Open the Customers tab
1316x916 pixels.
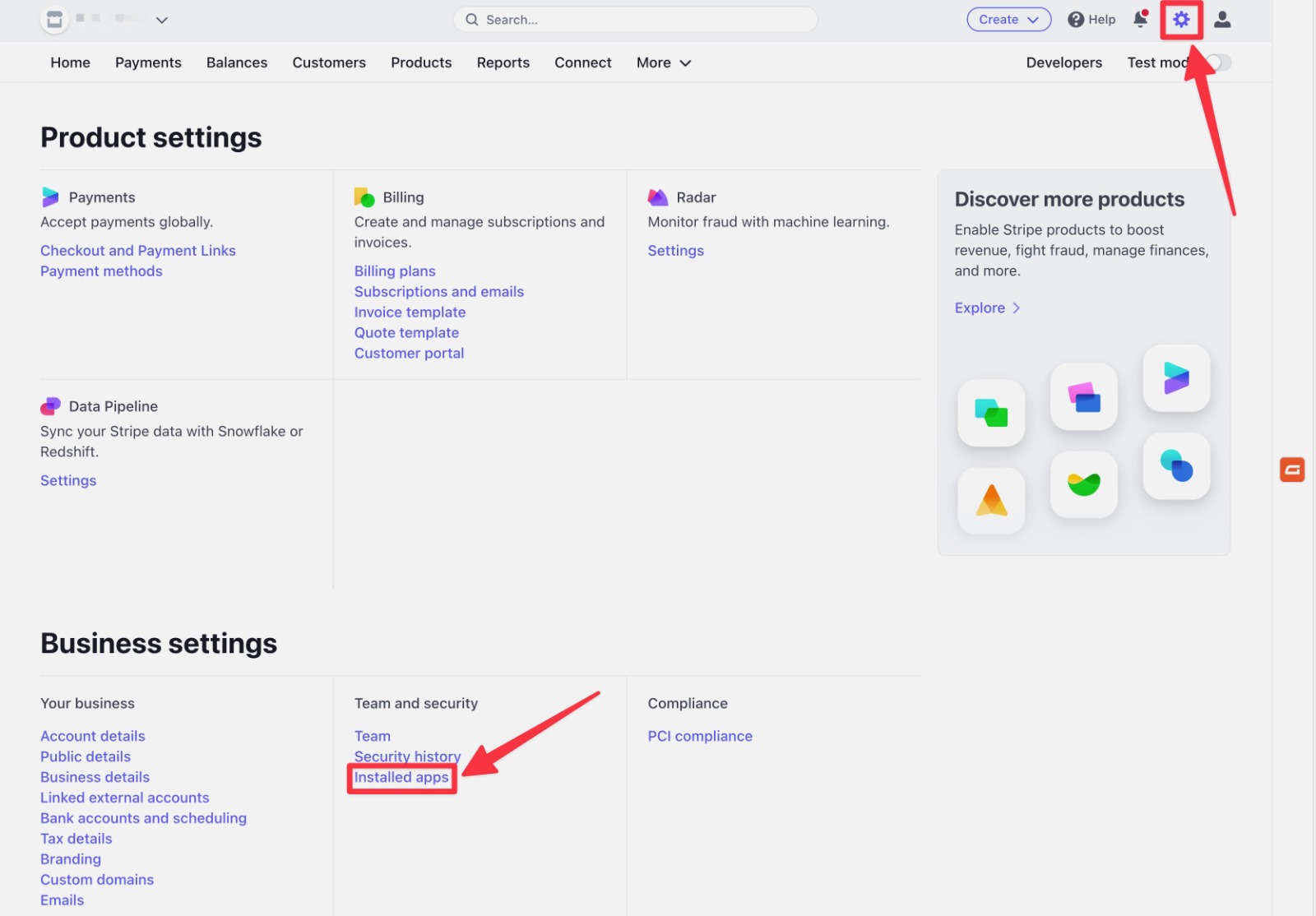click(x=329, y=62)
